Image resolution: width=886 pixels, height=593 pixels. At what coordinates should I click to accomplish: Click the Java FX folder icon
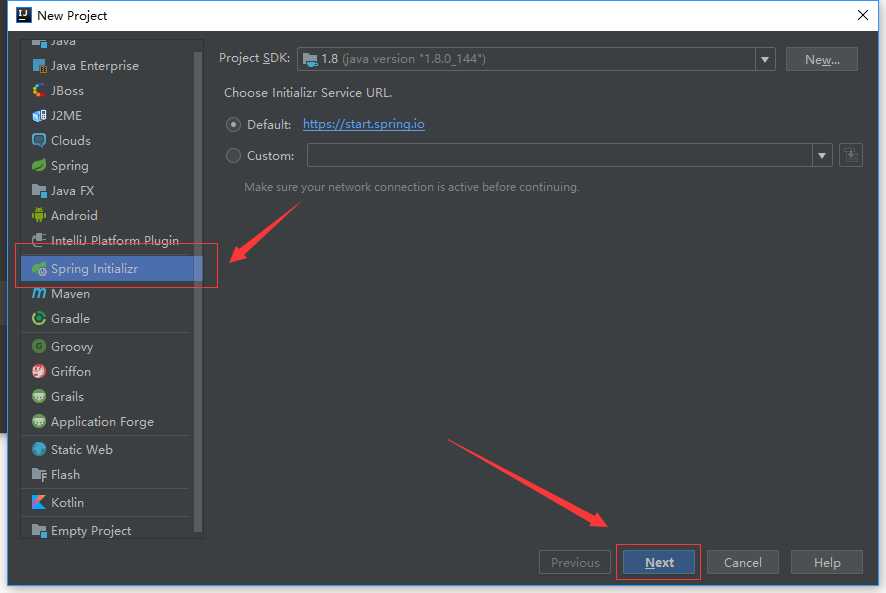(x=39, y=191)
